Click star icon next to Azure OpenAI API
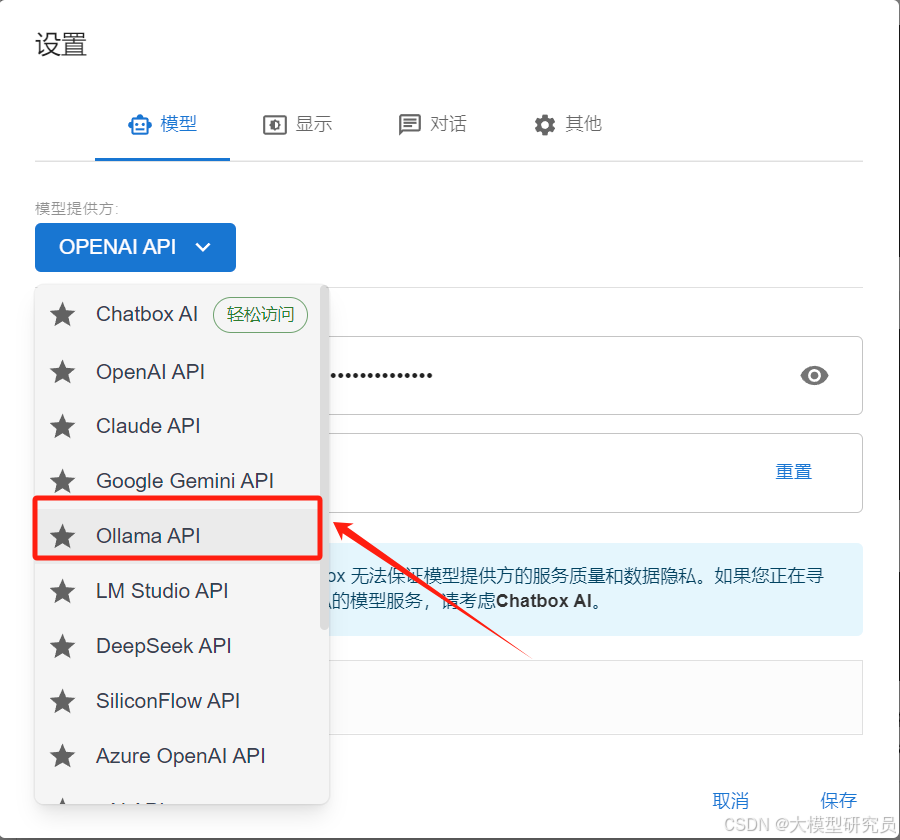Screen dimensions: 900x840 (63, 757)
